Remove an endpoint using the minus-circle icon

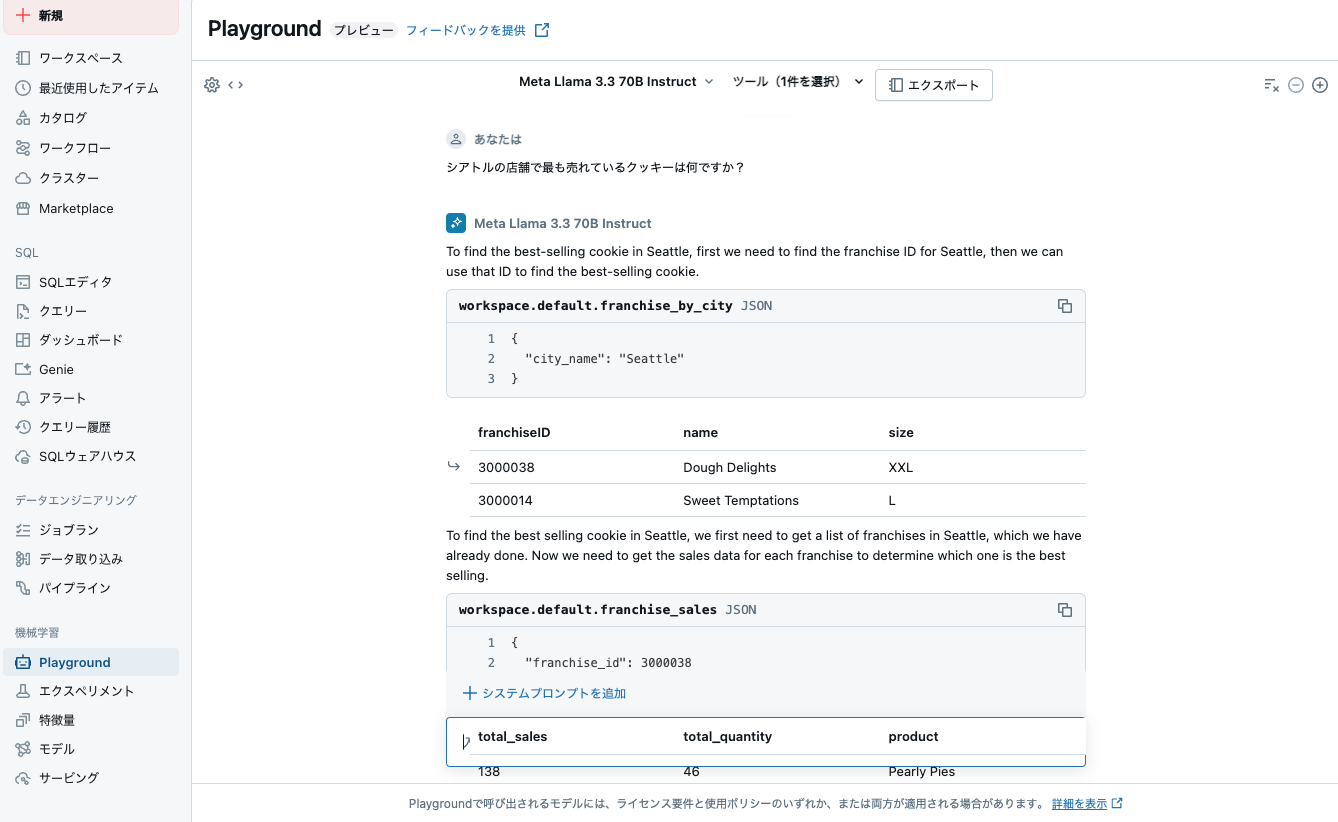pyautogui.click(x=1296, y=85)
